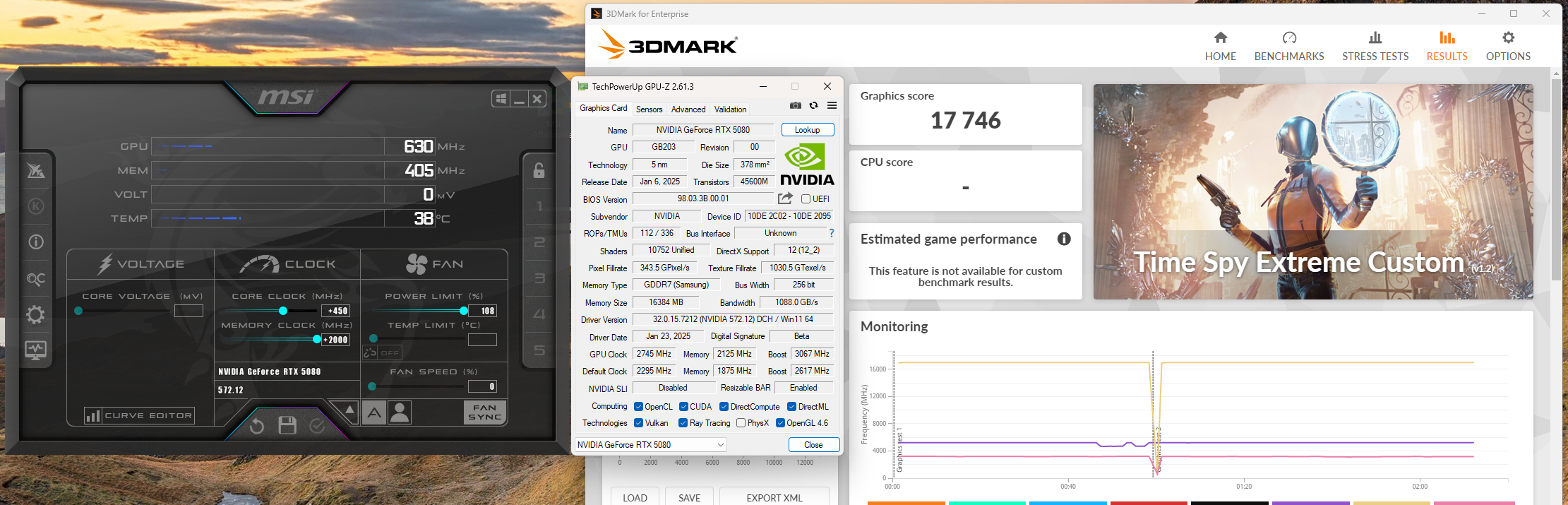
Task: Enable the PhysX checkbox
Action: (741, 423)
